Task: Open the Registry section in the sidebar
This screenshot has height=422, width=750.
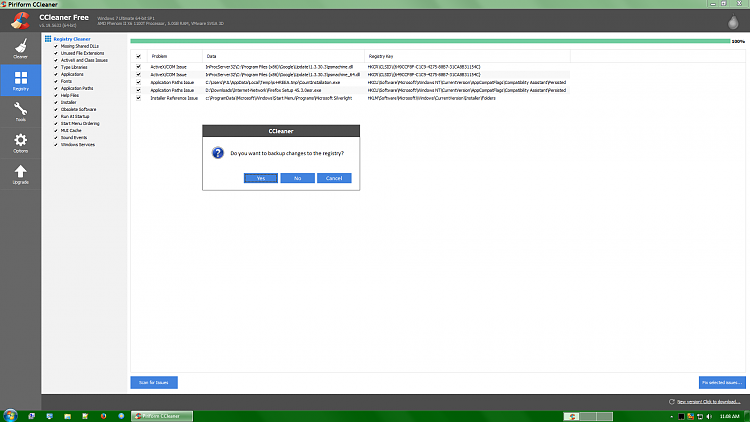Action: pos(21,80)
